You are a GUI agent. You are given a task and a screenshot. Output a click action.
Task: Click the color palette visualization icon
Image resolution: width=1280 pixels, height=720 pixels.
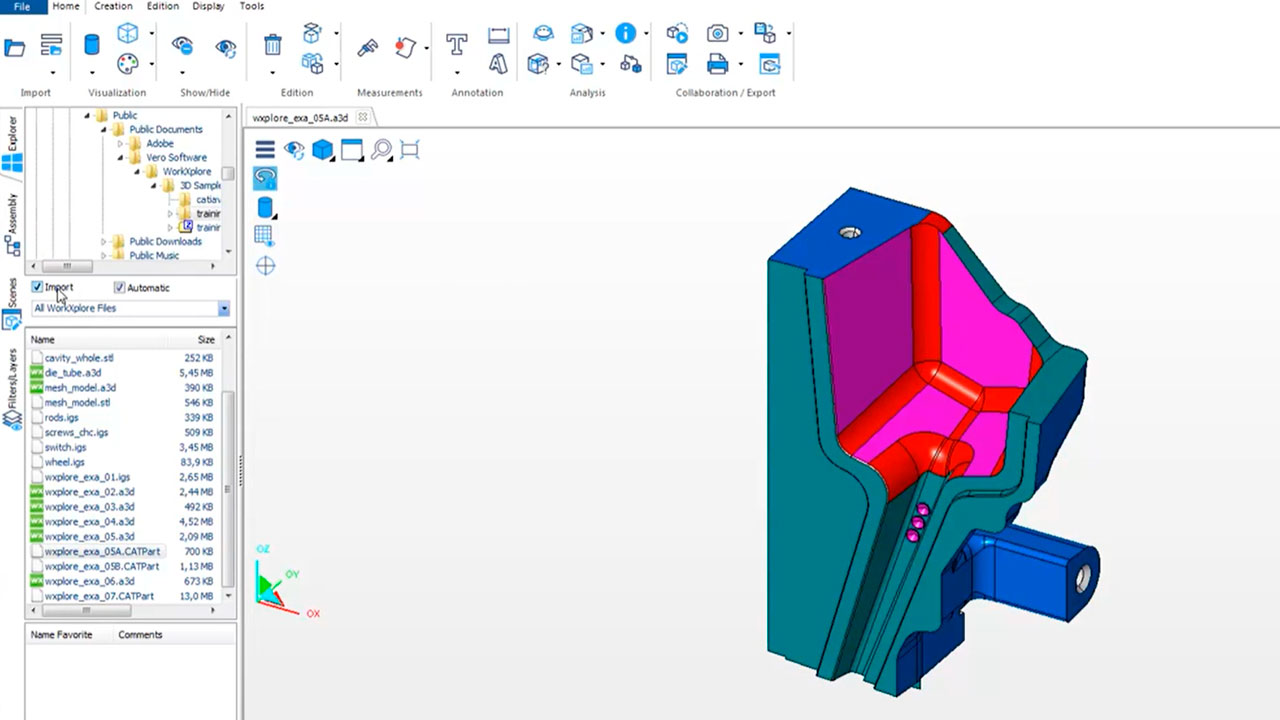pos(127,64)
